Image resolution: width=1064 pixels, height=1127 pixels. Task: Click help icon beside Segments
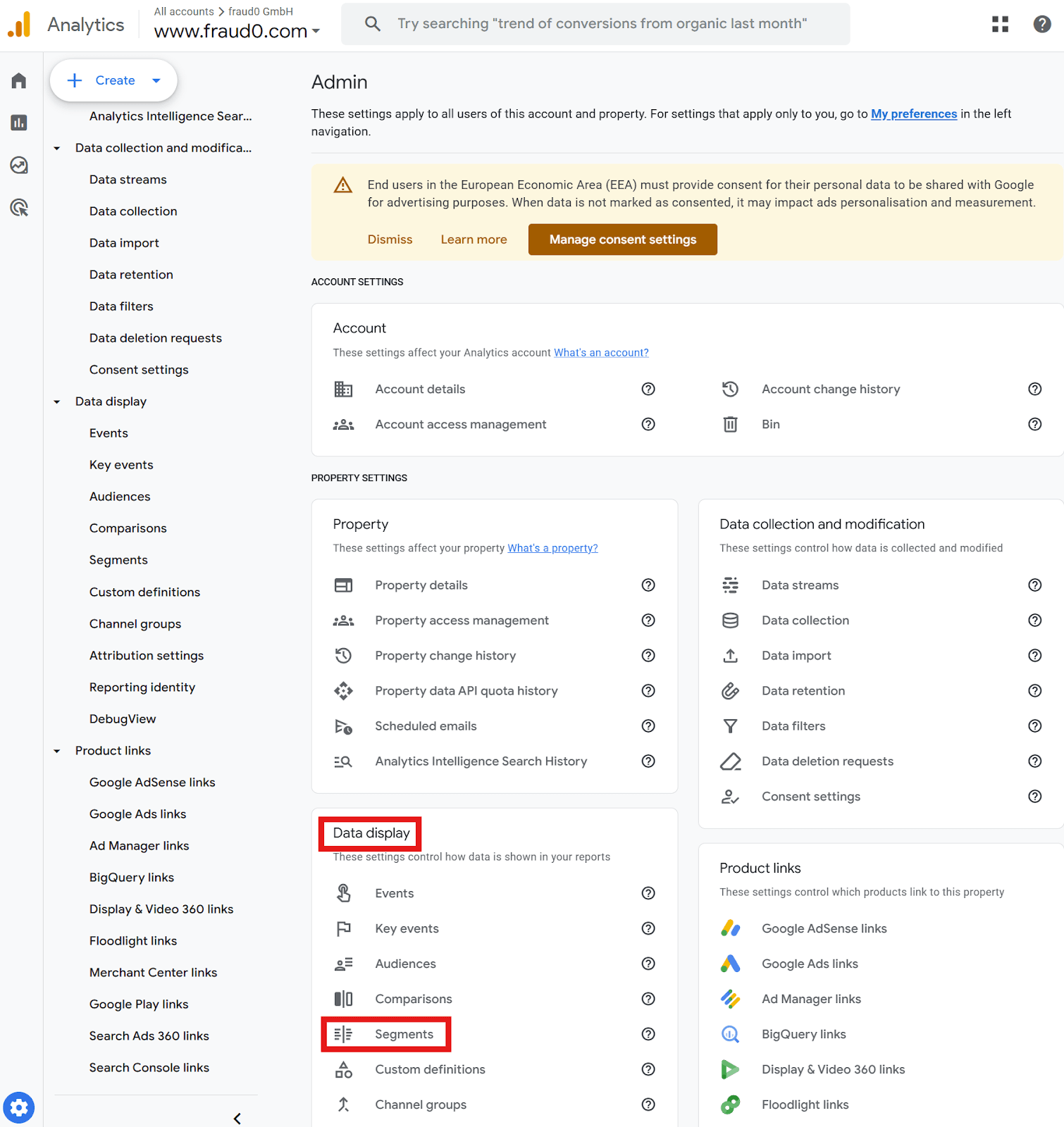pos(648,1034)
